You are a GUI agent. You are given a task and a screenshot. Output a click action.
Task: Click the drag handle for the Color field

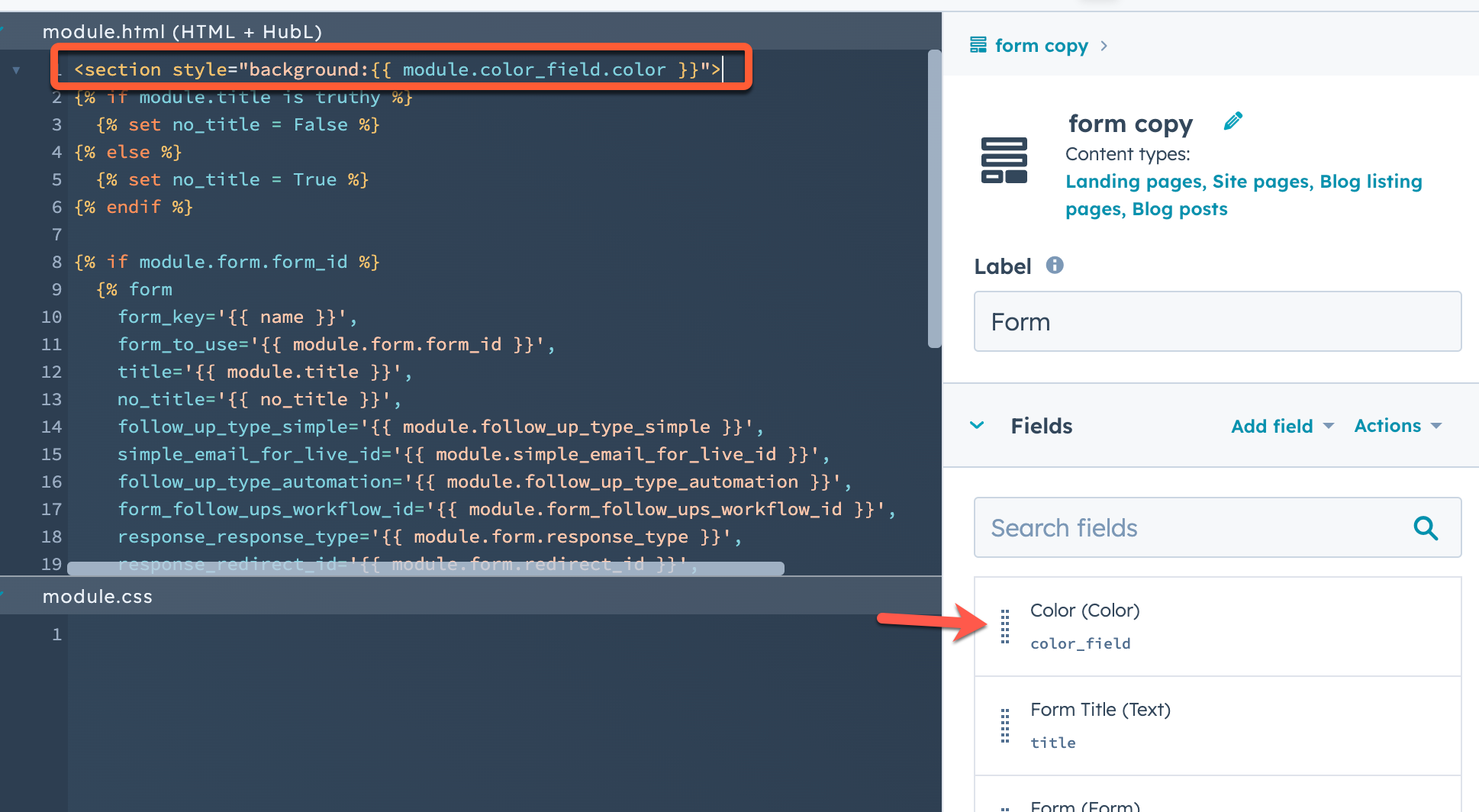pyautogui.click(x=1005, y=627)
